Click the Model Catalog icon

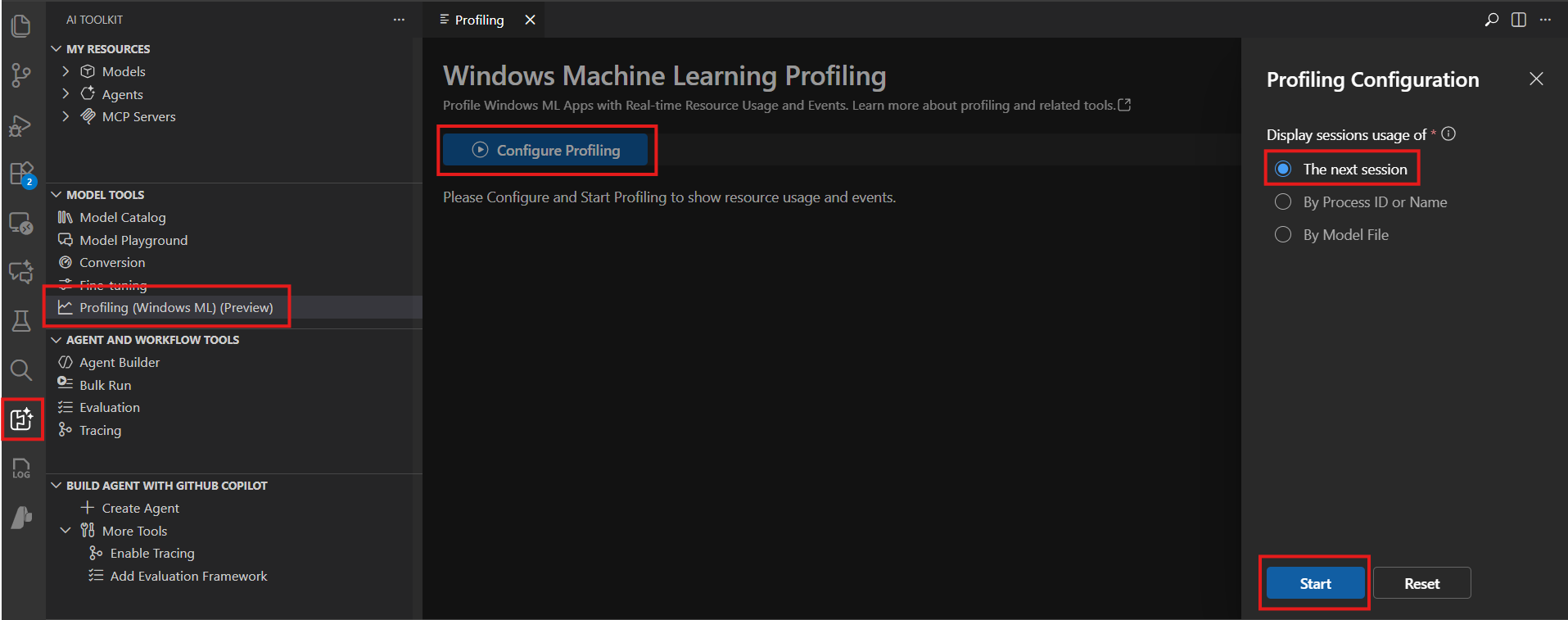coord(66,217)
